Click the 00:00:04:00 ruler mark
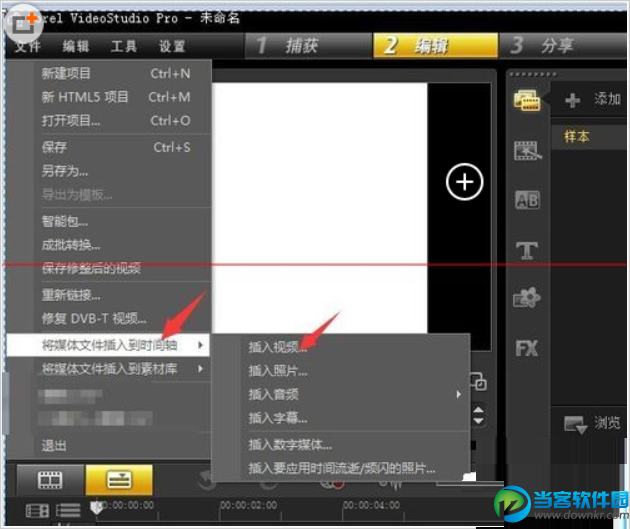The image size is (630, 529). pos(371,505)
